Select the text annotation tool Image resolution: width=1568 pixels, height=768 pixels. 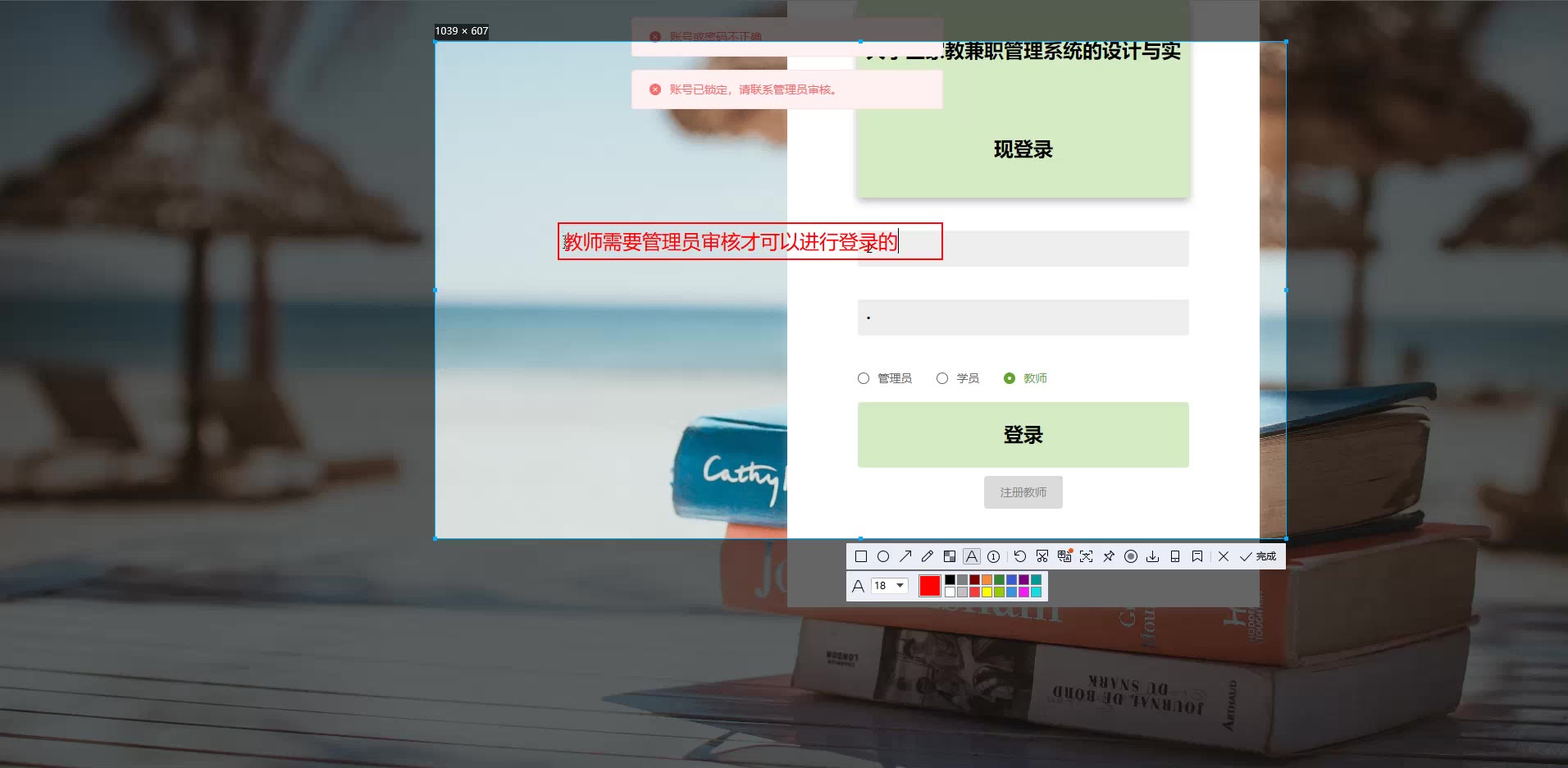972,556
